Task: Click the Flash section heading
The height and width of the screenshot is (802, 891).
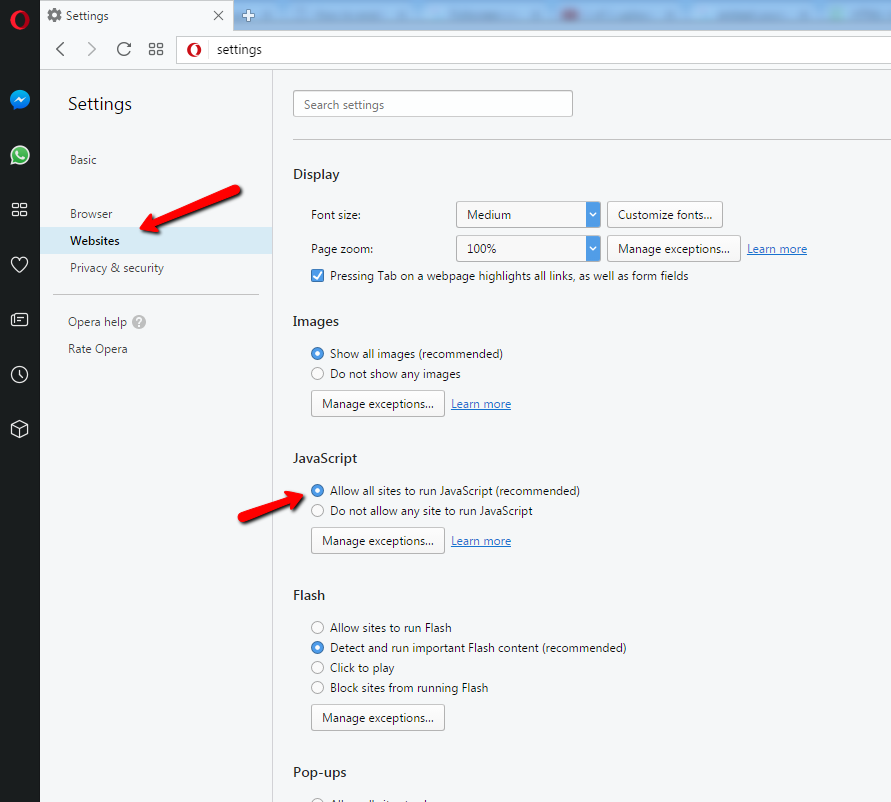Action: [309, 595]
